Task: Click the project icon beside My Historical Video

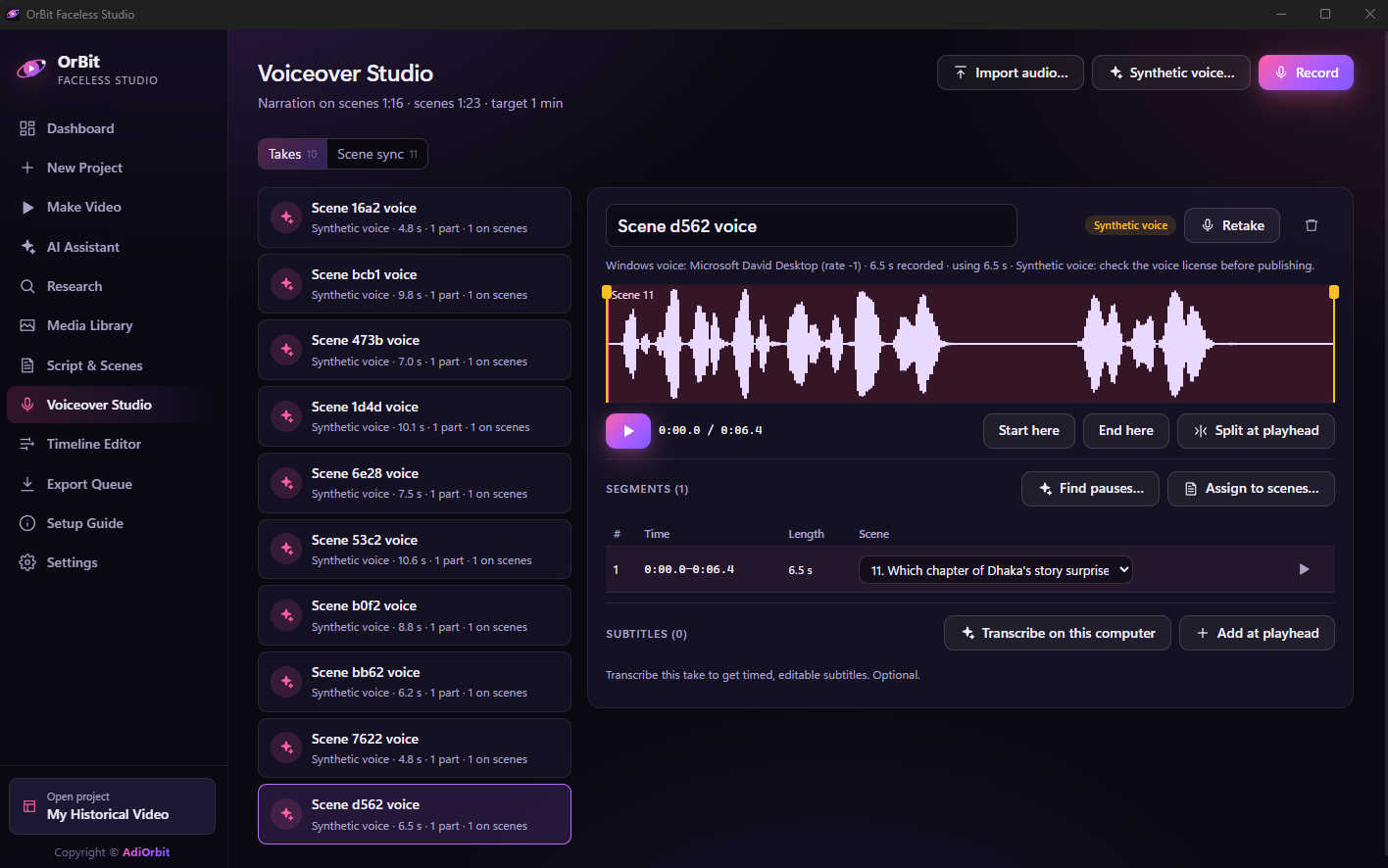Action: 29,806
